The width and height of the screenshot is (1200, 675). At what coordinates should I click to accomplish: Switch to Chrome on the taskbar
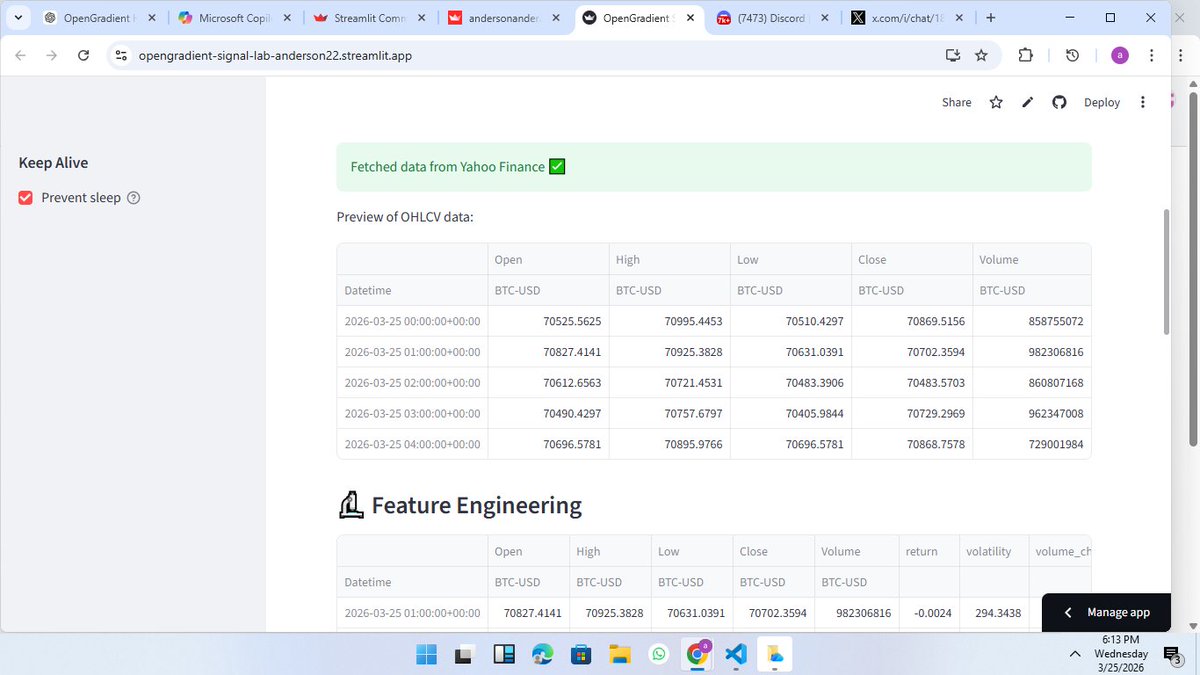(x=697, y=655)
